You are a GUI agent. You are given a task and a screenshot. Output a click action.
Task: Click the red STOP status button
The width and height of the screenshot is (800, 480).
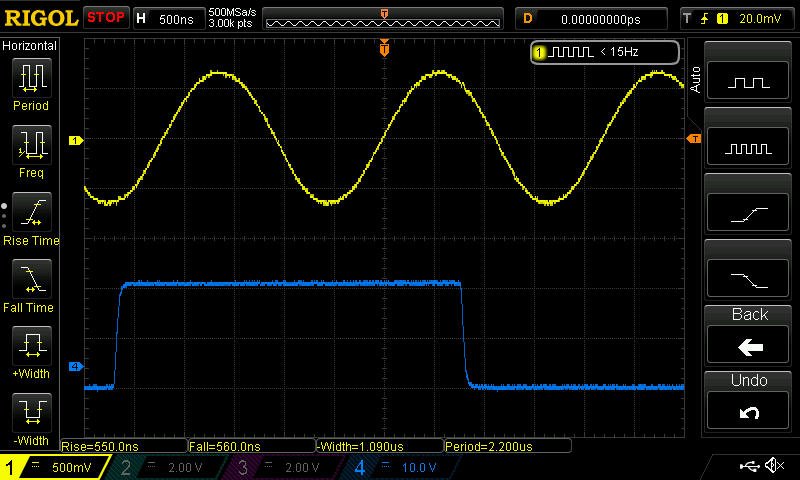click(106, 18)
